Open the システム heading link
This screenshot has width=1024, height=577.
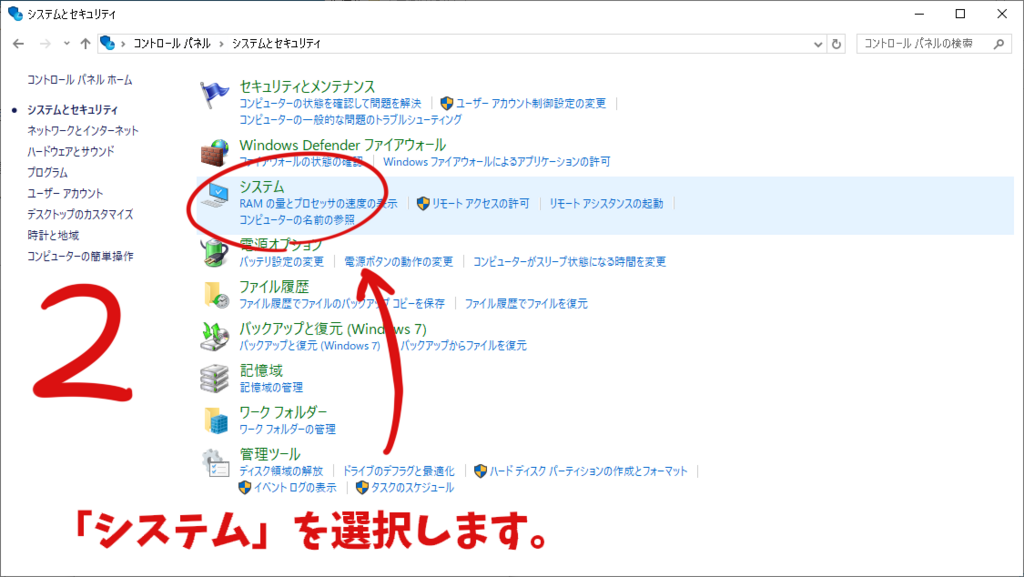click(x=262, y=187)
